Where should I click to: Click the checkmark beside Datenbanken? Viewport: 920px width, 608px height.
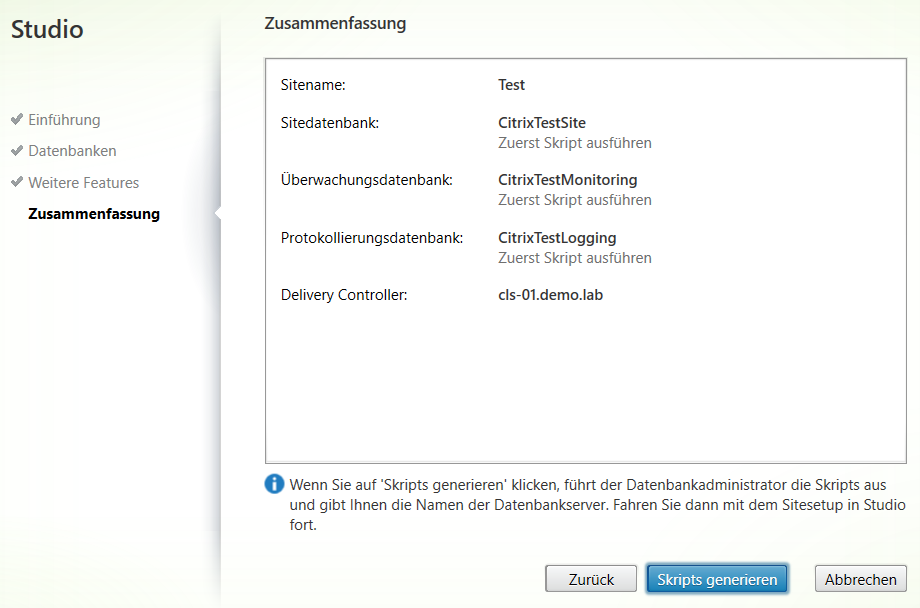point(16,150)
